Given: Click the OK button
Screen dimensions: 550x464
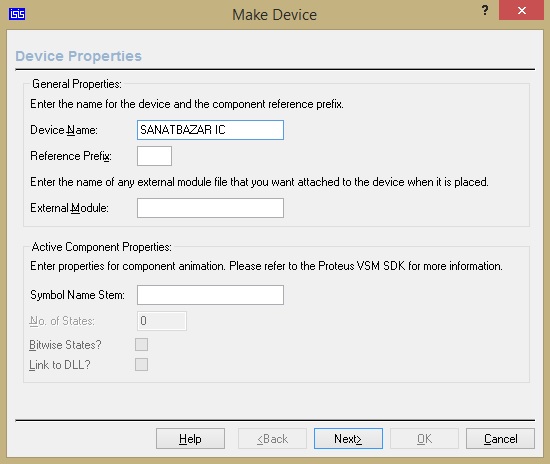Looking at the screenshot, I should pos(424,439).
